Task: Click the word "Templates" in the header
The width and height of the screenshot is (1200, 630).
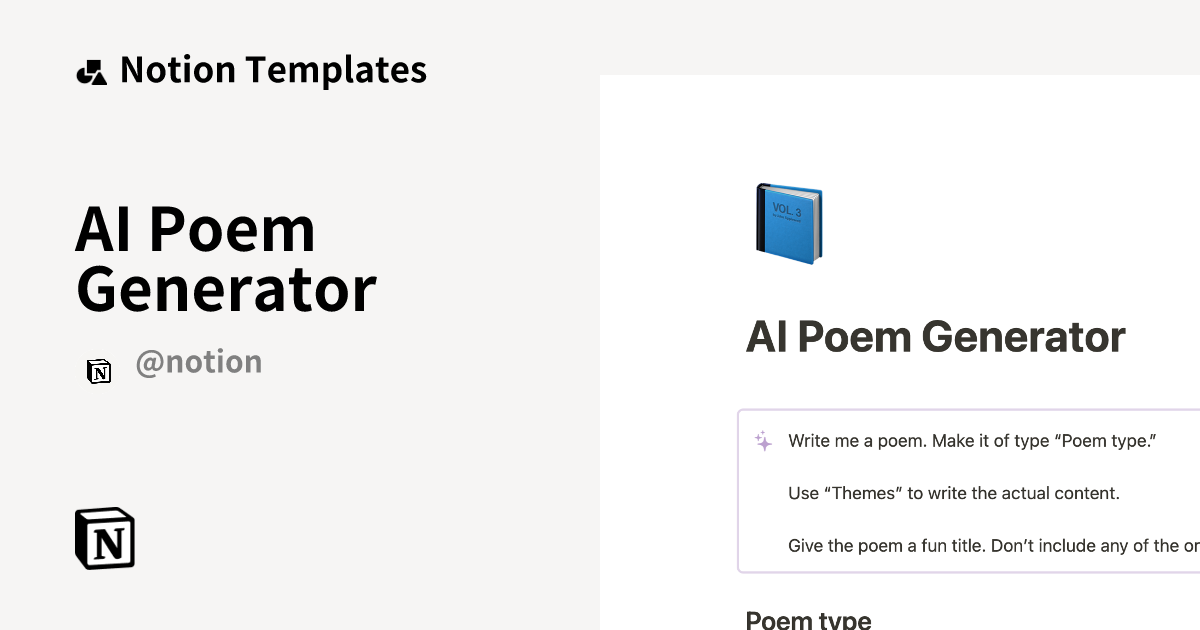Action: (x=336, y=70)
